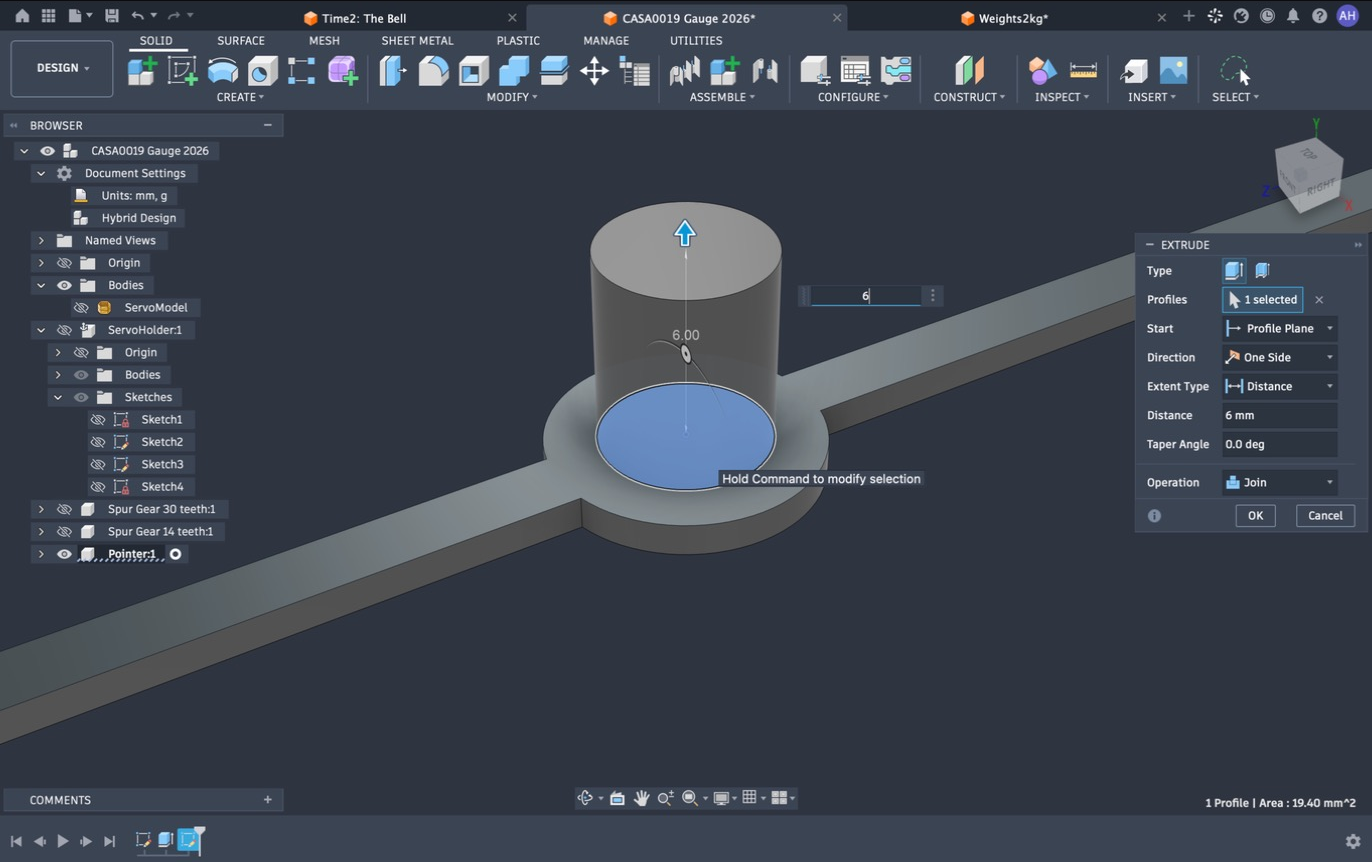1372x862 pixels.
Task: Click the Distance 6 mm input field
Action: [1279, 415]
